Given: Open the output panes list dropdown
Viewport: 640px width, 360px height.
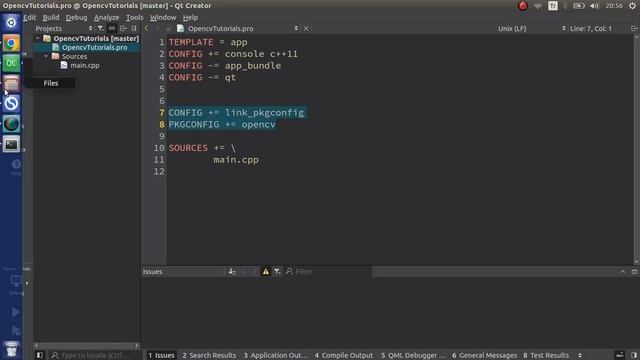Looking at the screenshot, I should [580, 356].
